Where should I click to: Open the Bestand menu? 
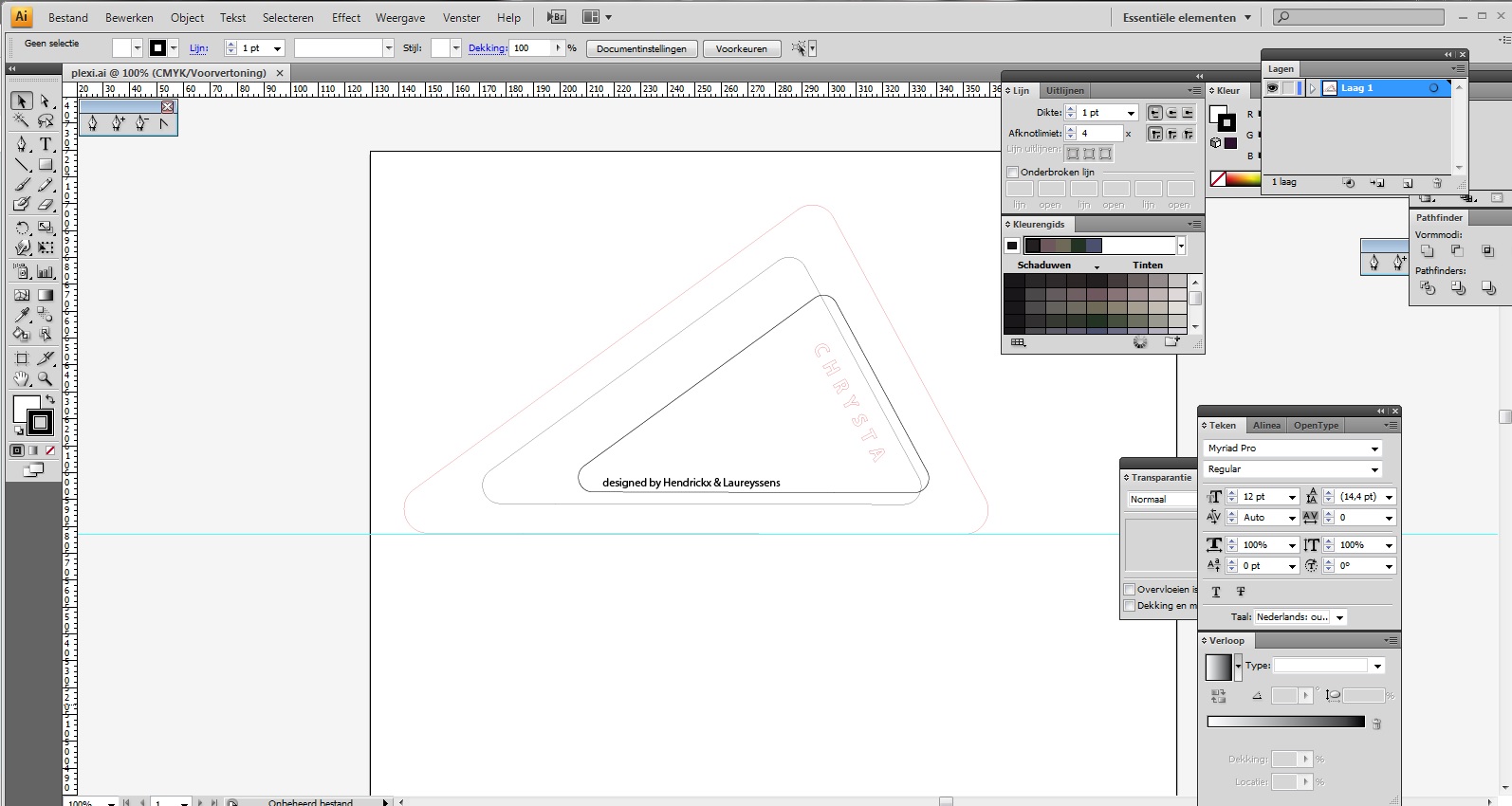[x=68, y=17]
